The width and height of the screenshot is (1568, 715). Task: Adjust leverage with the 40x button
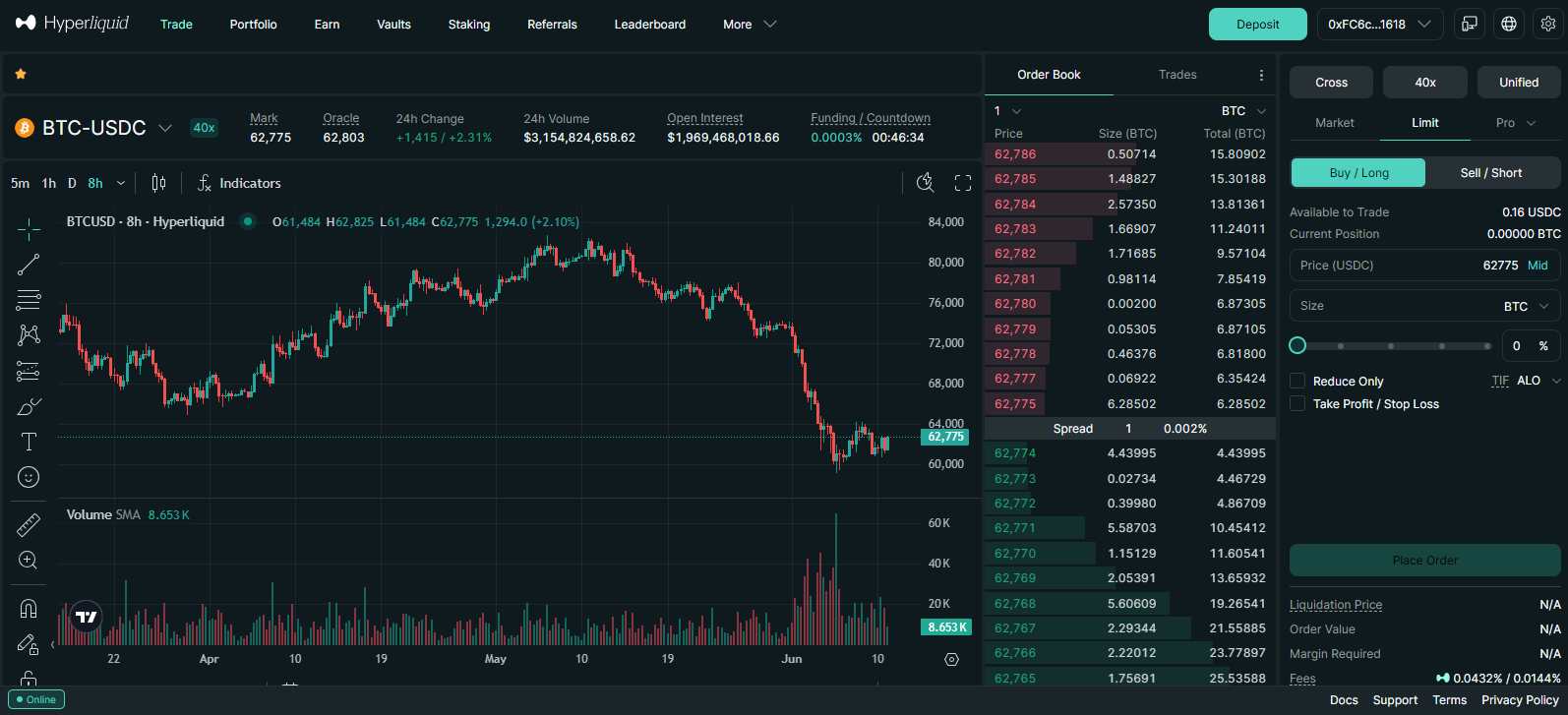(x=1425, y=83)
